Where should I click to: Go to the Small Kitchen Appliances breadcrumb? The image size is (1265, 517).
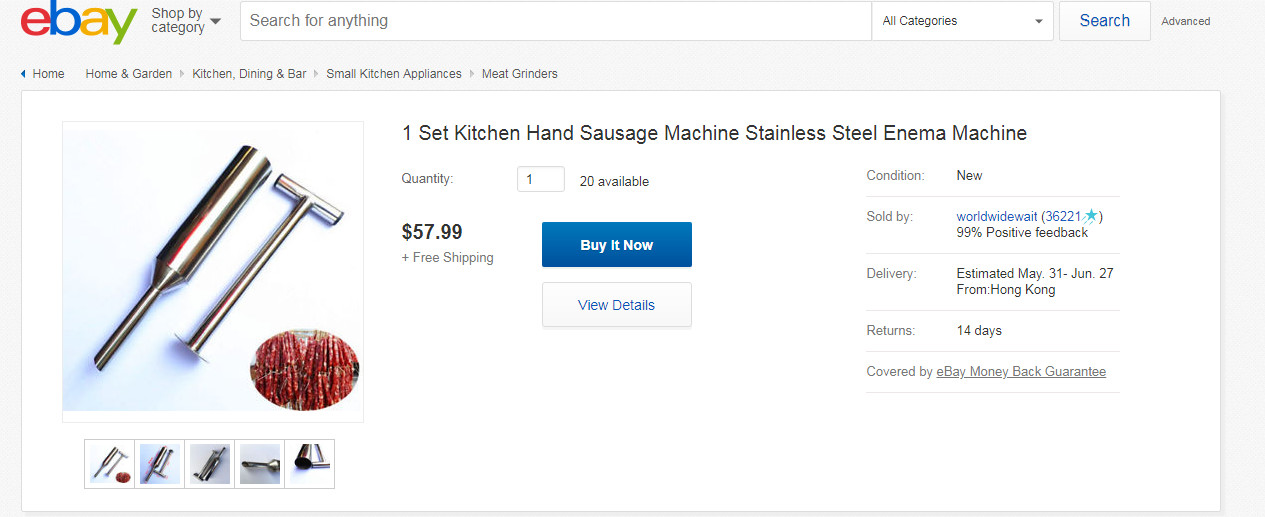click(394, 74)
